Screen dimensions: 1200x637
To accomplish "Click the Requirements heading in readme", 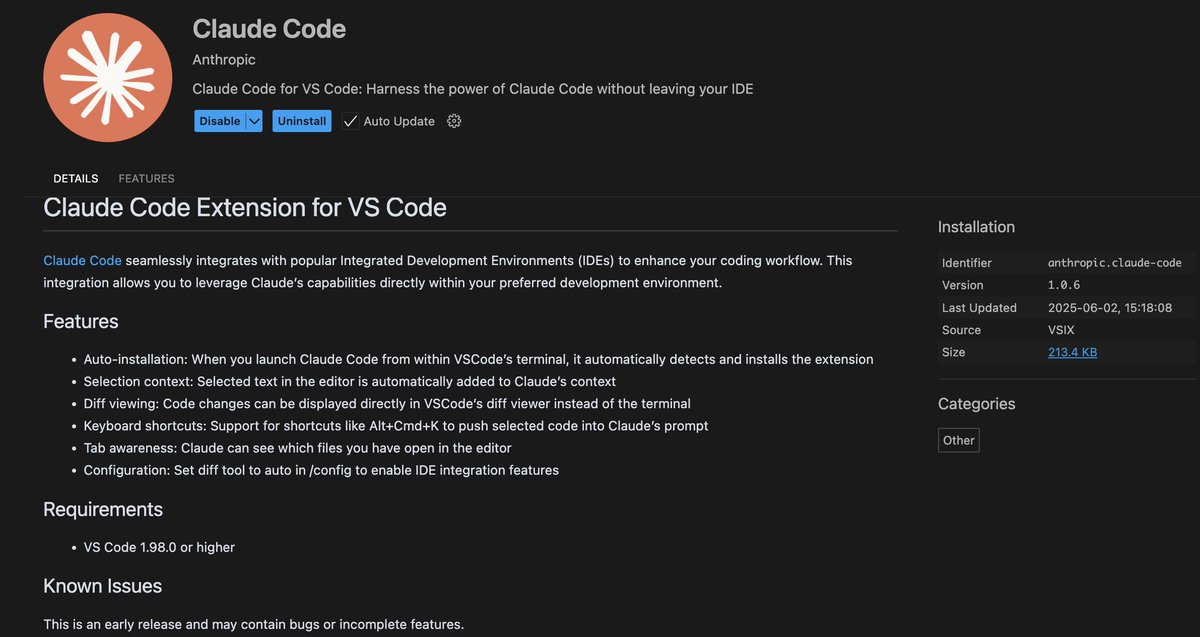I will tap(103, 509).
